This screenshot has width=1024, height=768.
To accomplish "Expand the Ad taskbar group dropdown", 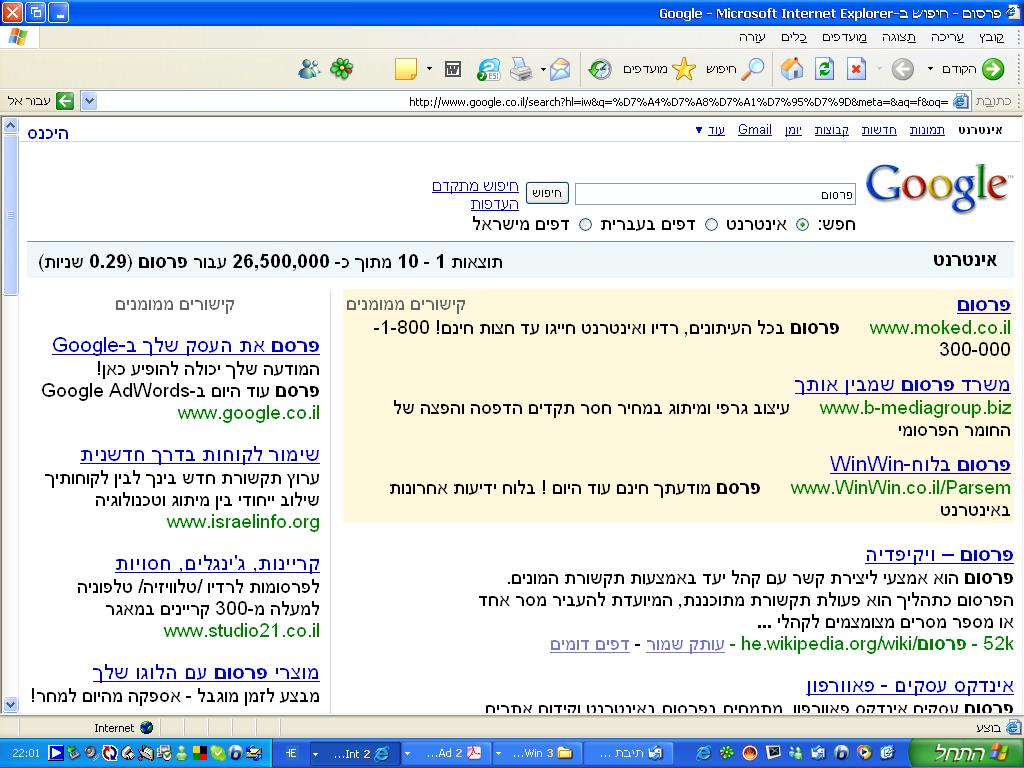I will pos(408,754).
